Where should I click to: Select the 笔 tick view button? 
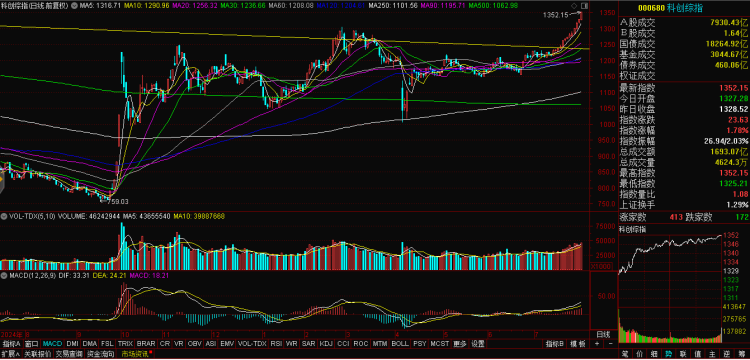(626, 354)
